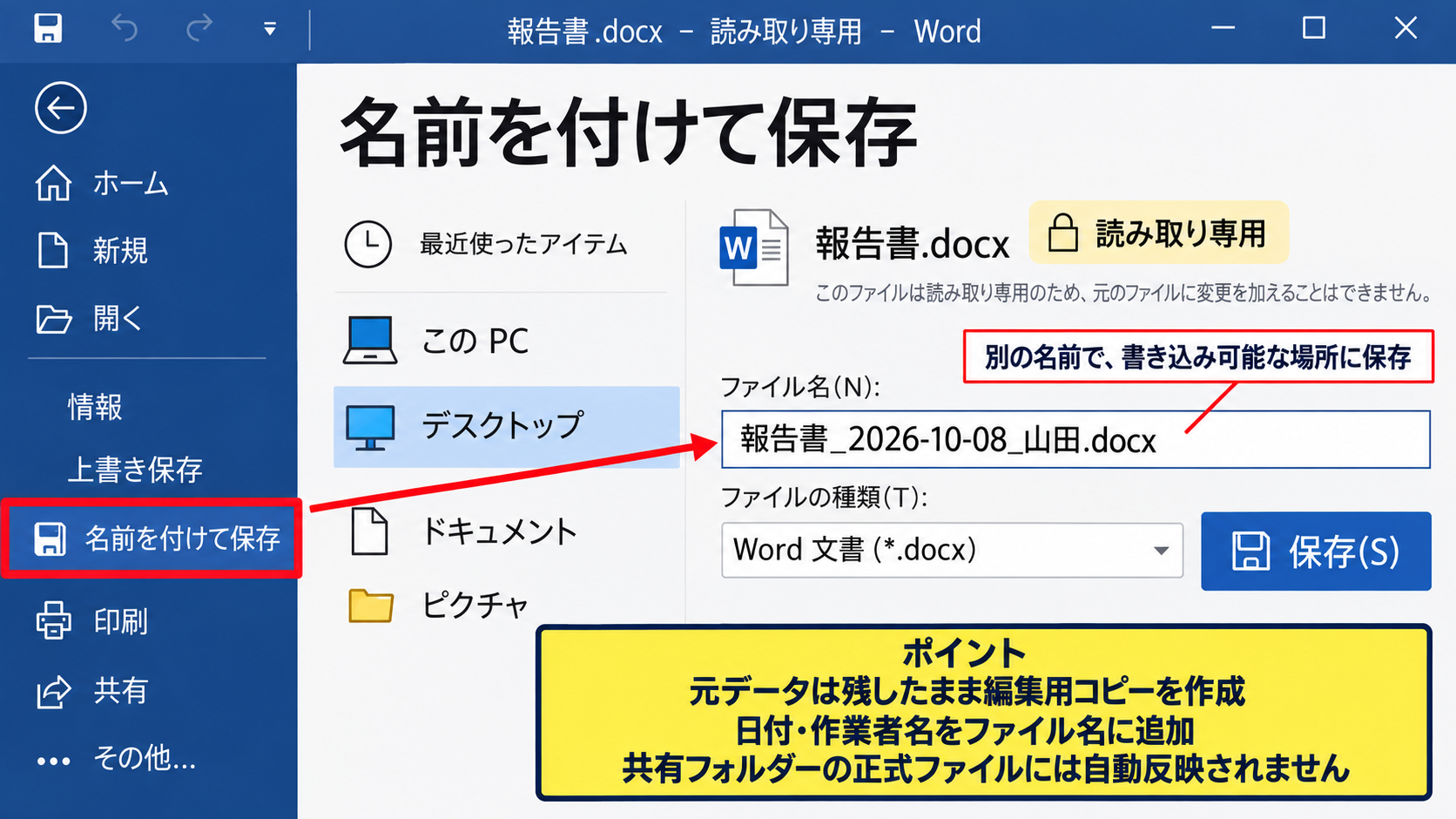This screenshot has width=1456, height=819.
Task: Expand the ファイルの種類 Word 文書 dropdown
Action: [x=952, y=550]
